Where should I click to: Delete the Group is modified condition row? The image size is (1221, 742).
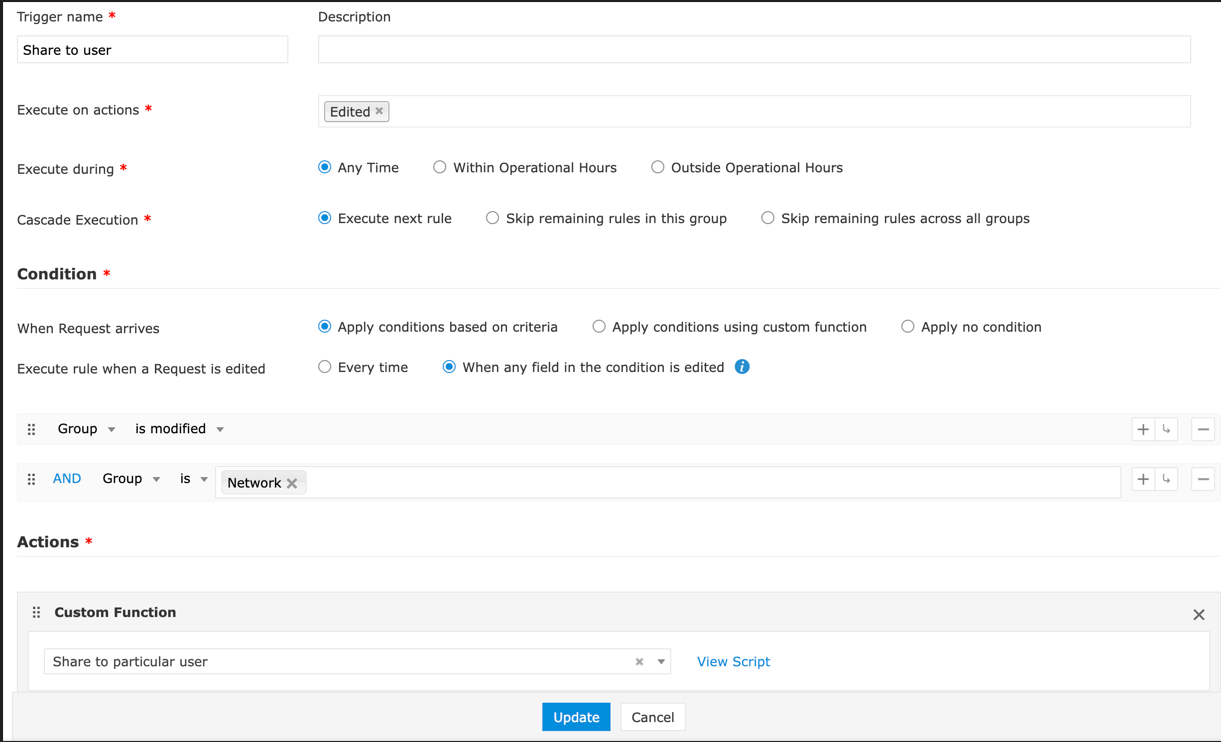tap(1203, 429)
